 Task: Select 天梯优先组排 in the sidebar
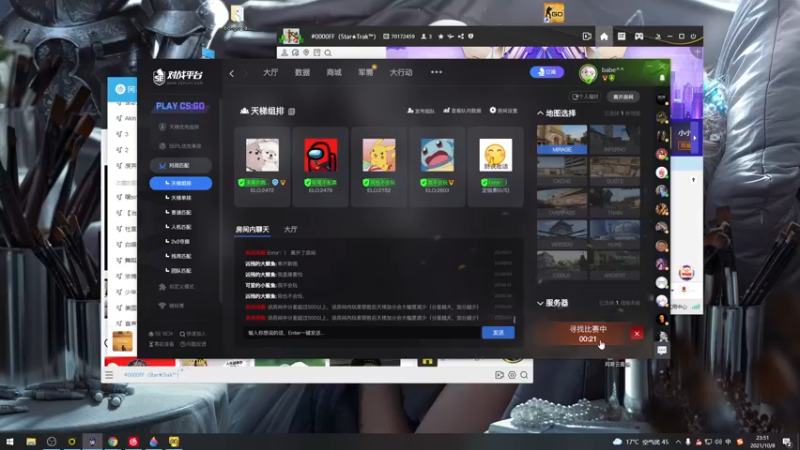tap(179, 127)
